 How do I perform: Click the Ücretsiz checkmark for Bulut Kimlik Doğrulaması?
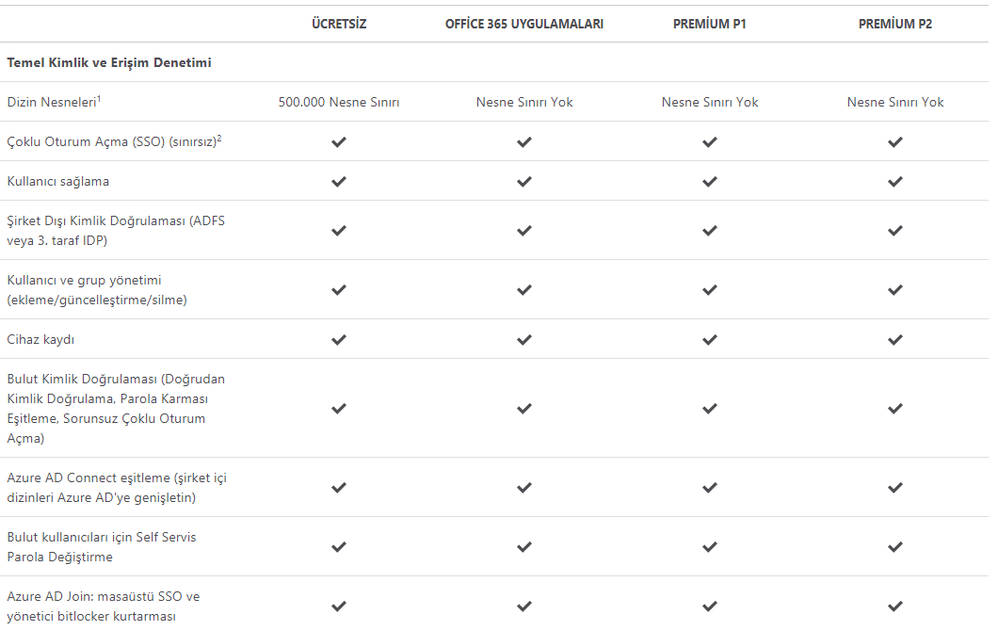[x=339, y=408]
